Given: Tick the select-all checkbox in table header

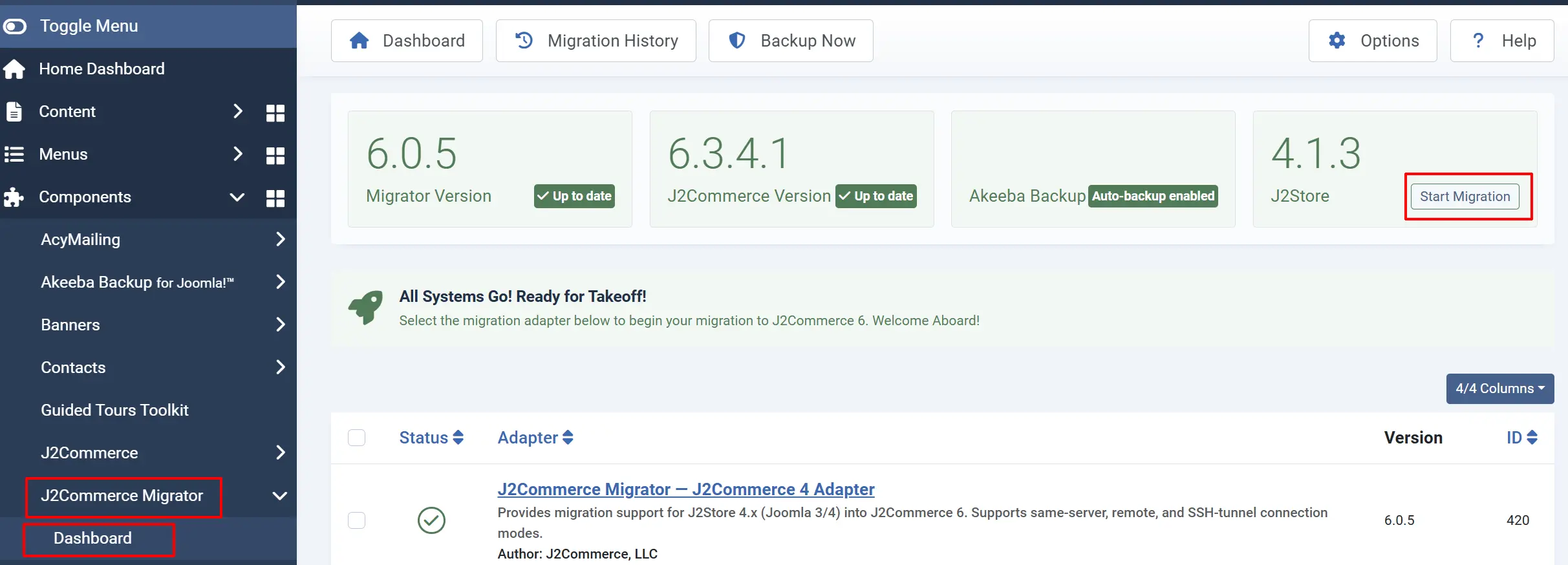Looking at the screenshot, I should [x=357, y=438].
